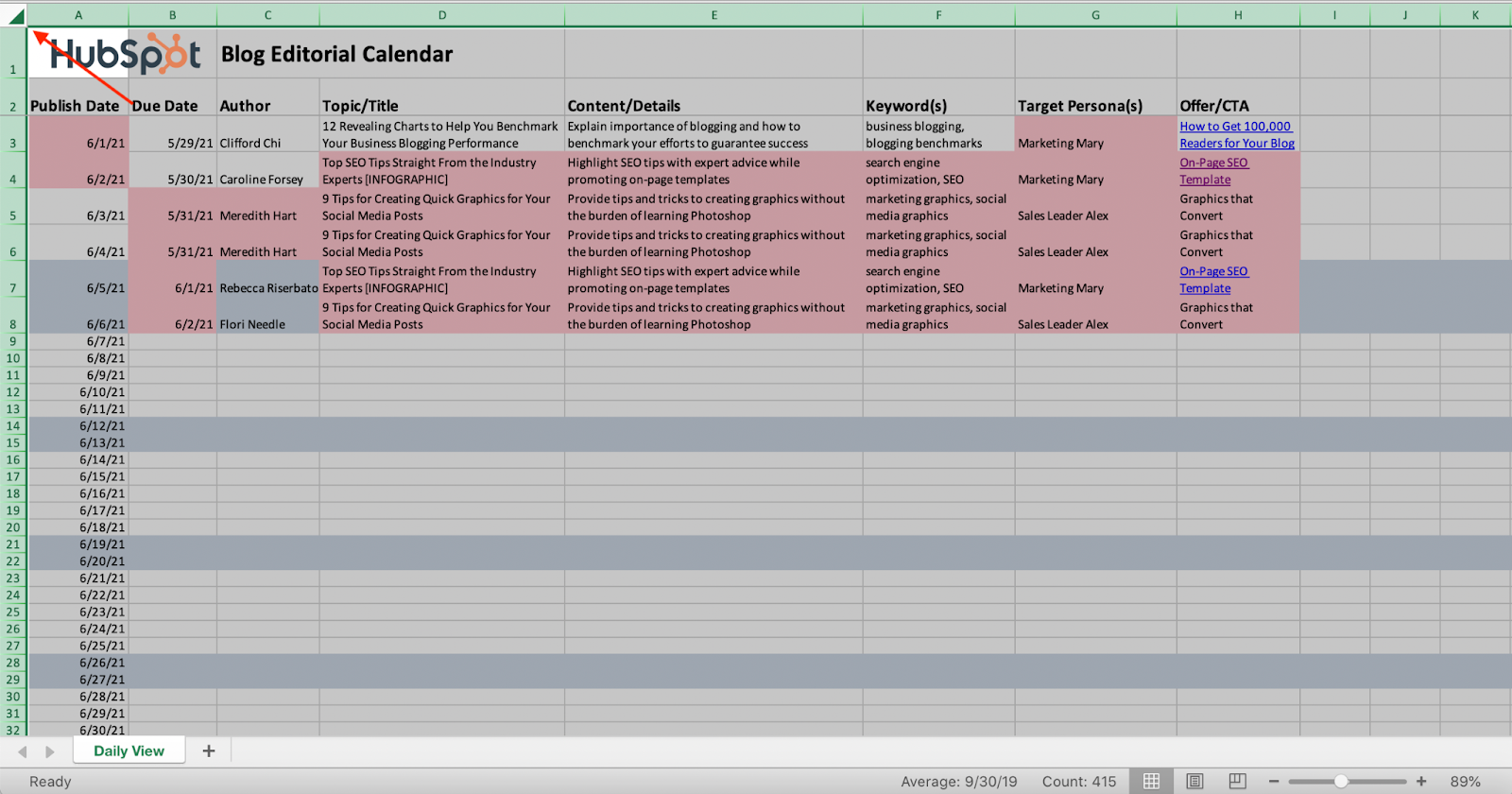Screen dimensions: 1512x794
Task: Select the 5/30/21 due date cell
Action: pos(173,170)
